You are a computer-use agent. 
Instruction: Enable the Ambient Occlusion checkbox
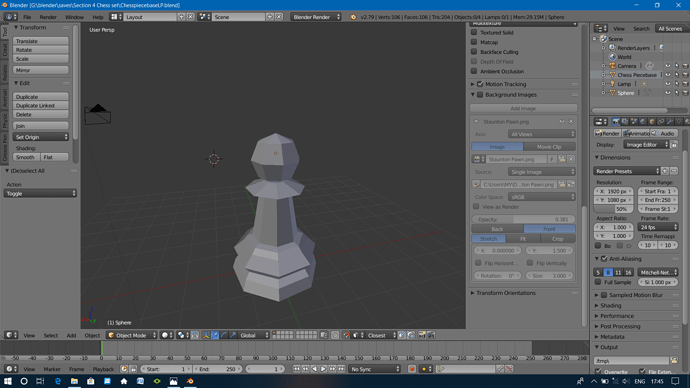coord(474,71)
